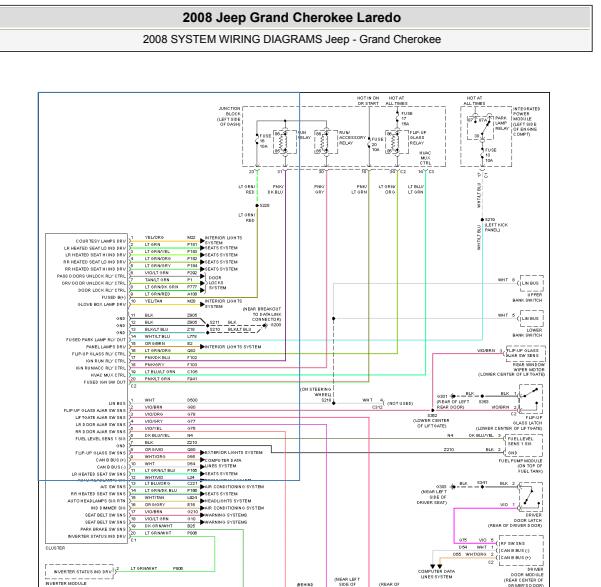Select the "RR HEATED SEAT HI IND DRV" label

pyautogui.click(x=95, y=269)
